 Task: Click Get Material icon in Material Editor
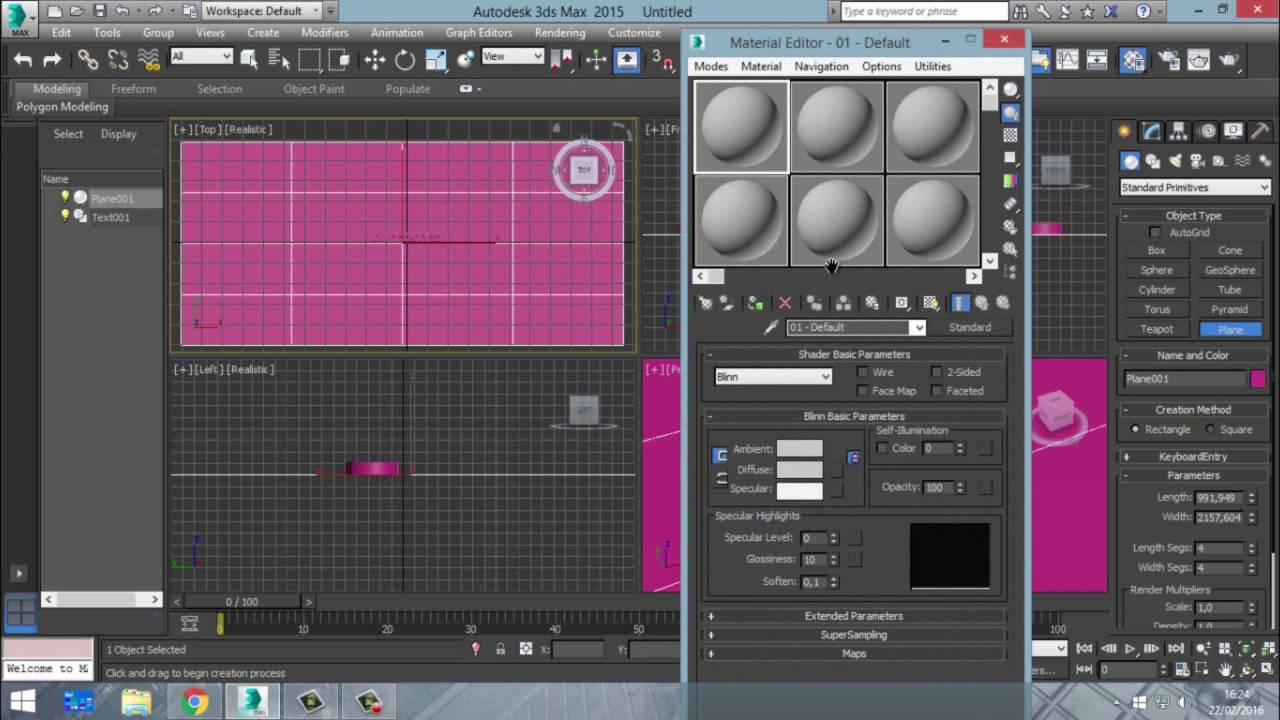(706, 303)
